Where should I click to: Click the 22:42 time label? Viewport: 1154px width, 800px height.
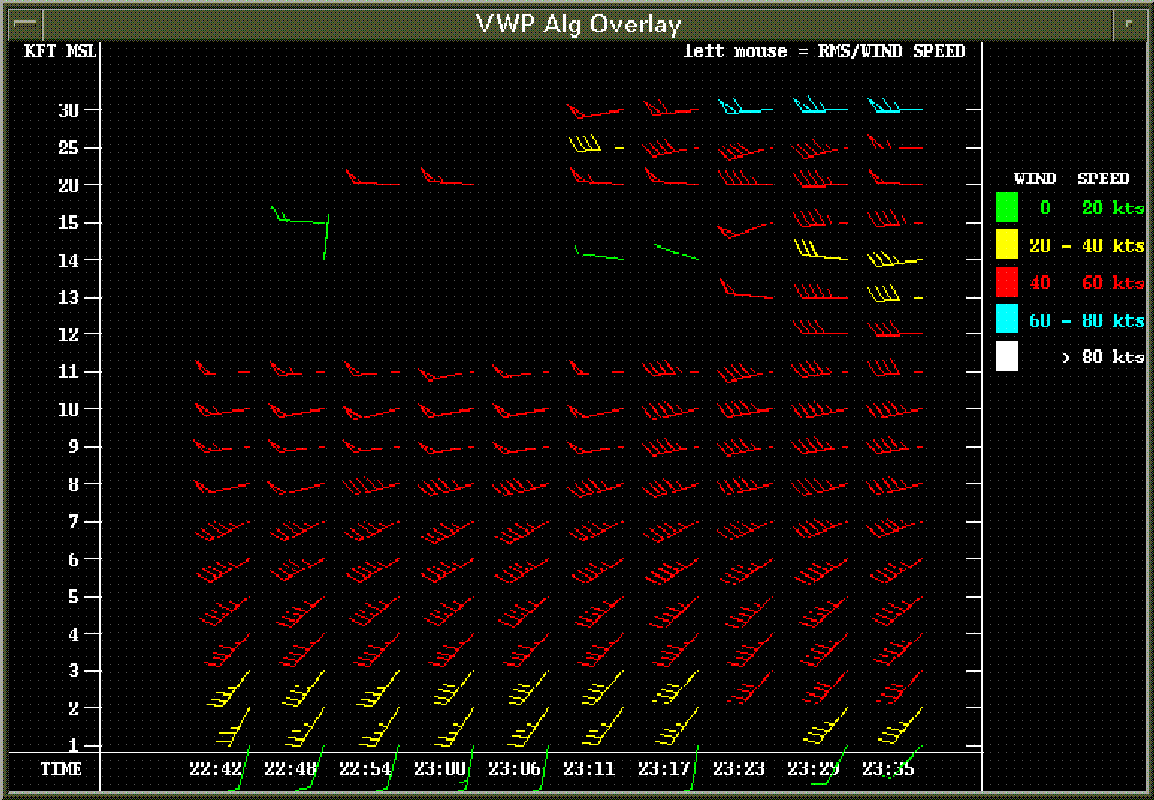click(x=215, y=769)
